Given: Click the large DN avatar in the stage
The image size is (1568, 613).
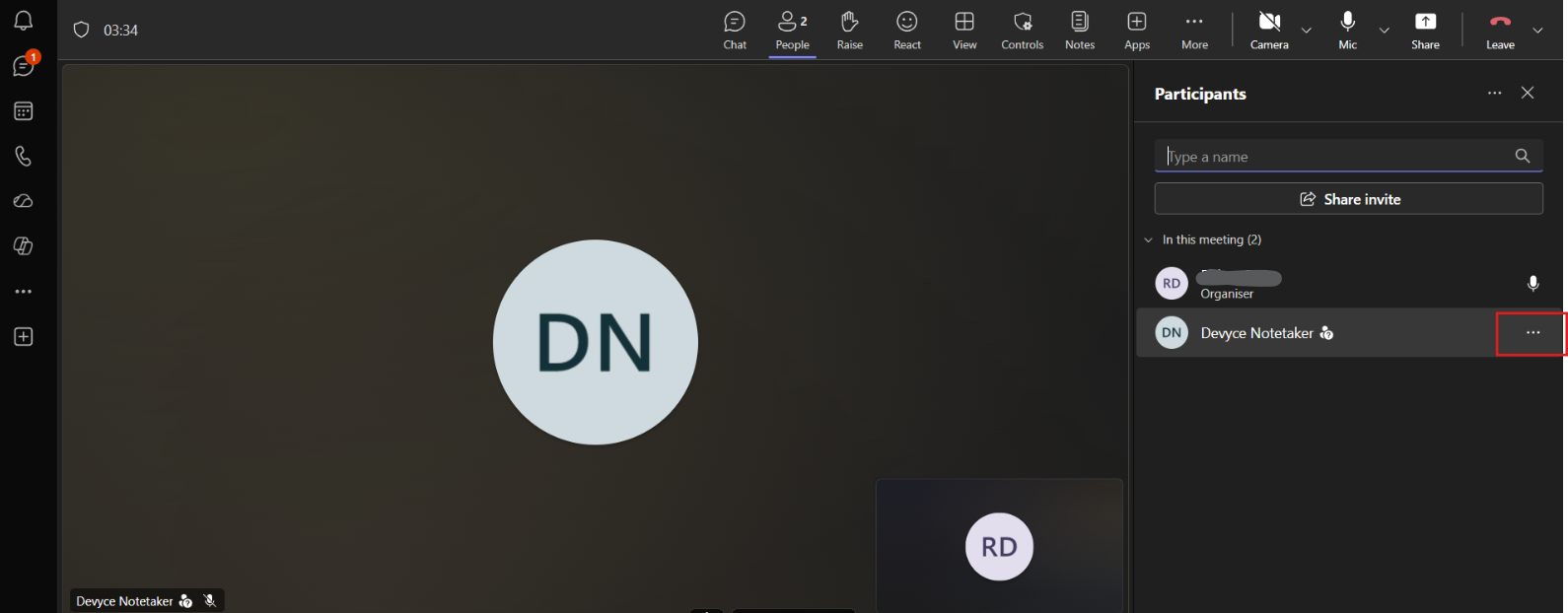Looking at the screenshot, I should tap(596, 342).
